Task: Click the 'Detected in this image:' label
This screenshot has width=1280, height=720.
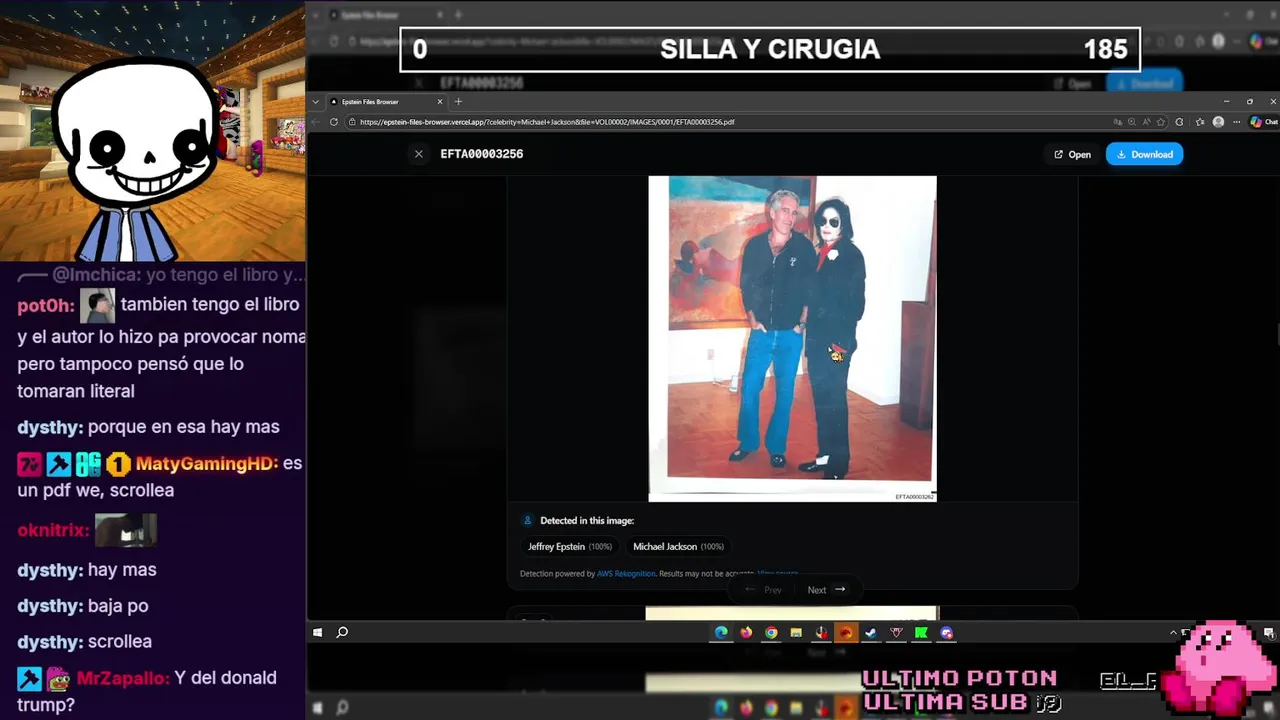Action: click(x=587, y=521)
